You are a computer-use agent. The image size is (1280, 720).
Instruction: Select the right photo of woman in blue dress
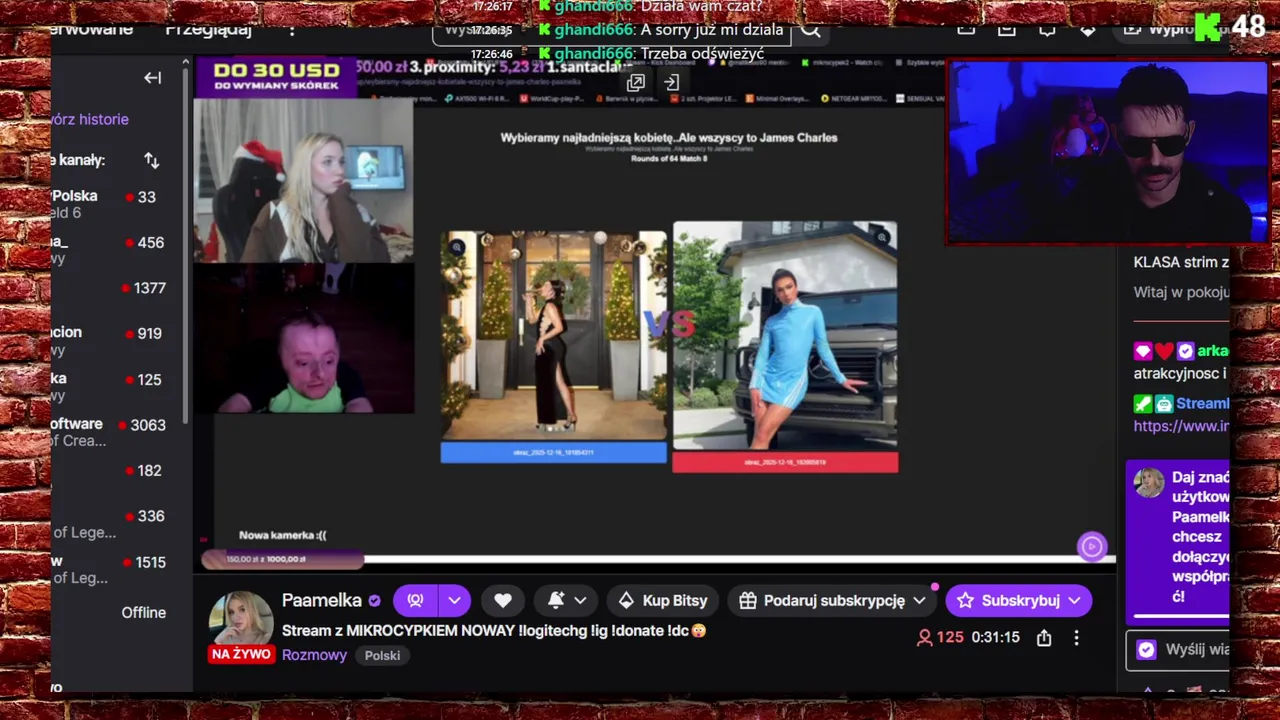(785, 335)
